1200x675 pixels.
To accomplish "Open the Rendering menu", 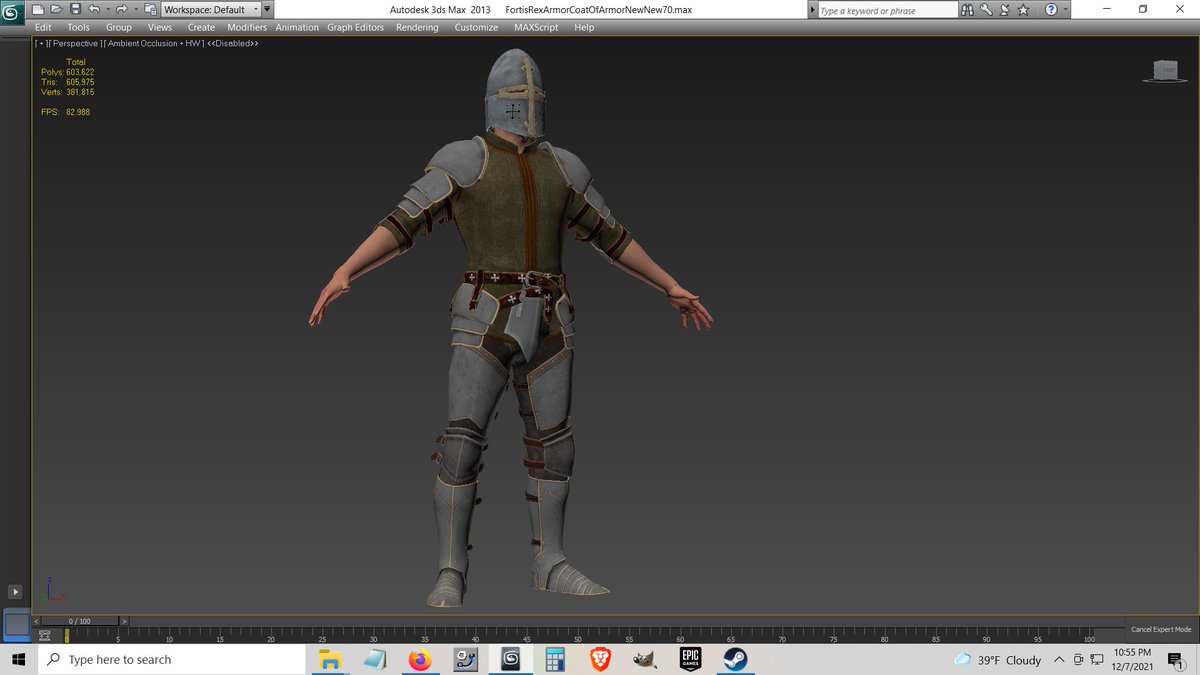I will pos(417,27).
